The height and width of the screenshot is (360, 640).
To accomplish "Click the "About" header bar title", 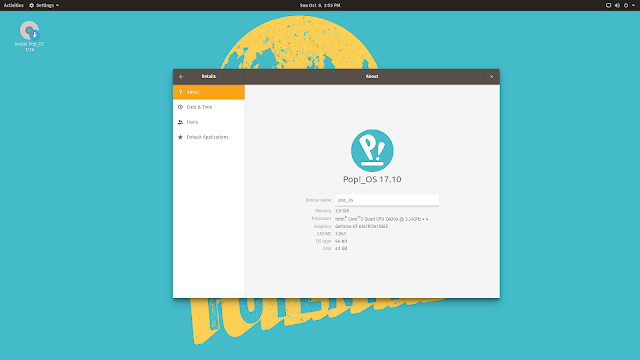I will pyautogui.click(x=372, y=76).
